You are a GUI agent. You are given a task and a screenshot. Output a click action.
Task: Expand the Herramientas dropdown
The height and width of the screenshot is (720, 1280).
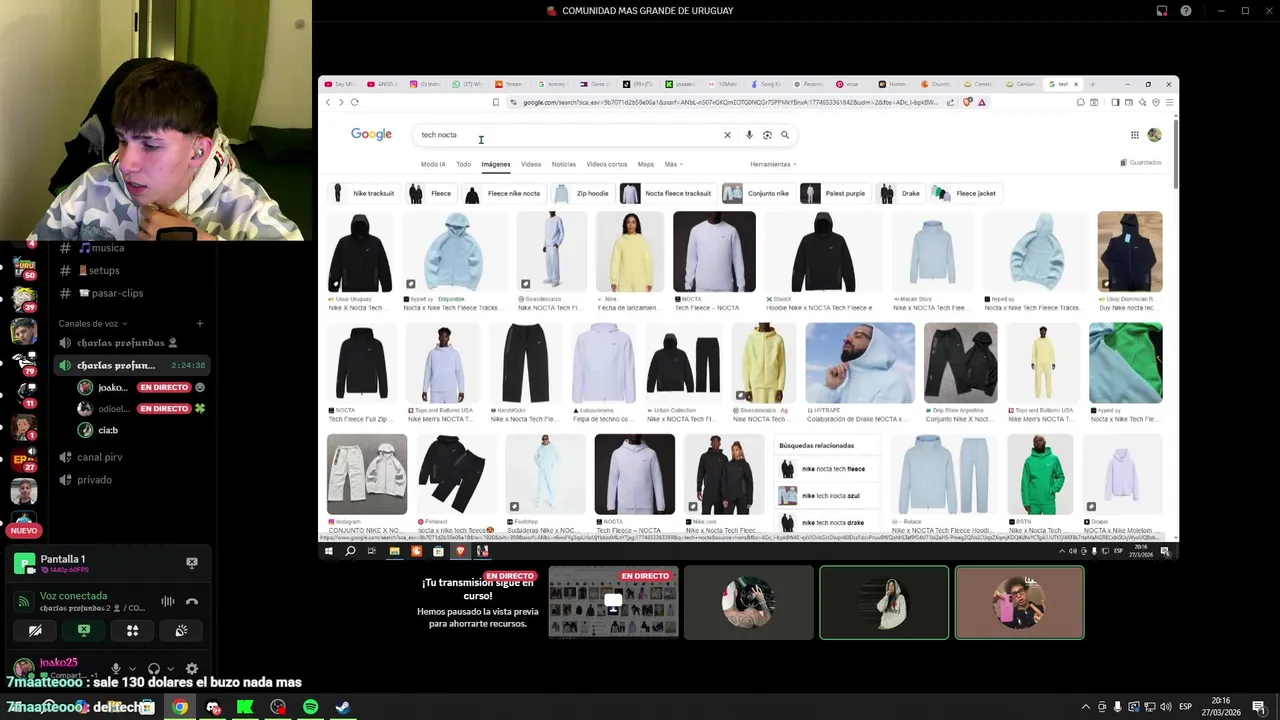click(773, 164)
